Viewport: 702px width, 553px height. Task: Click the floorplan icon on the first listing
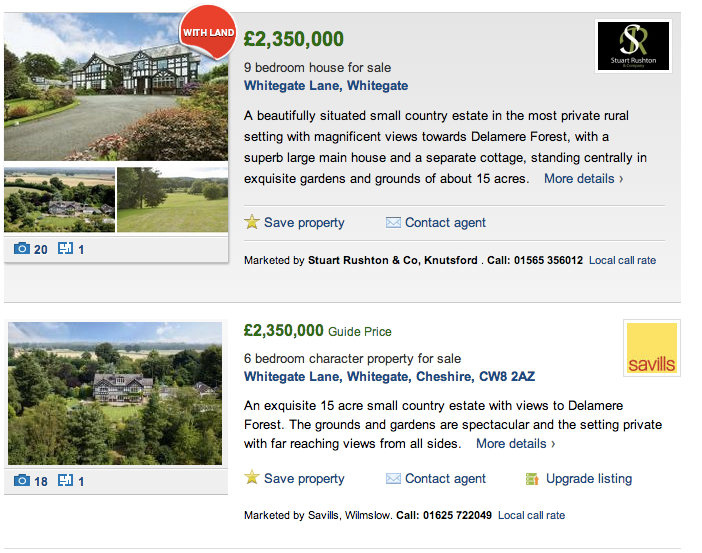[66, 248]
